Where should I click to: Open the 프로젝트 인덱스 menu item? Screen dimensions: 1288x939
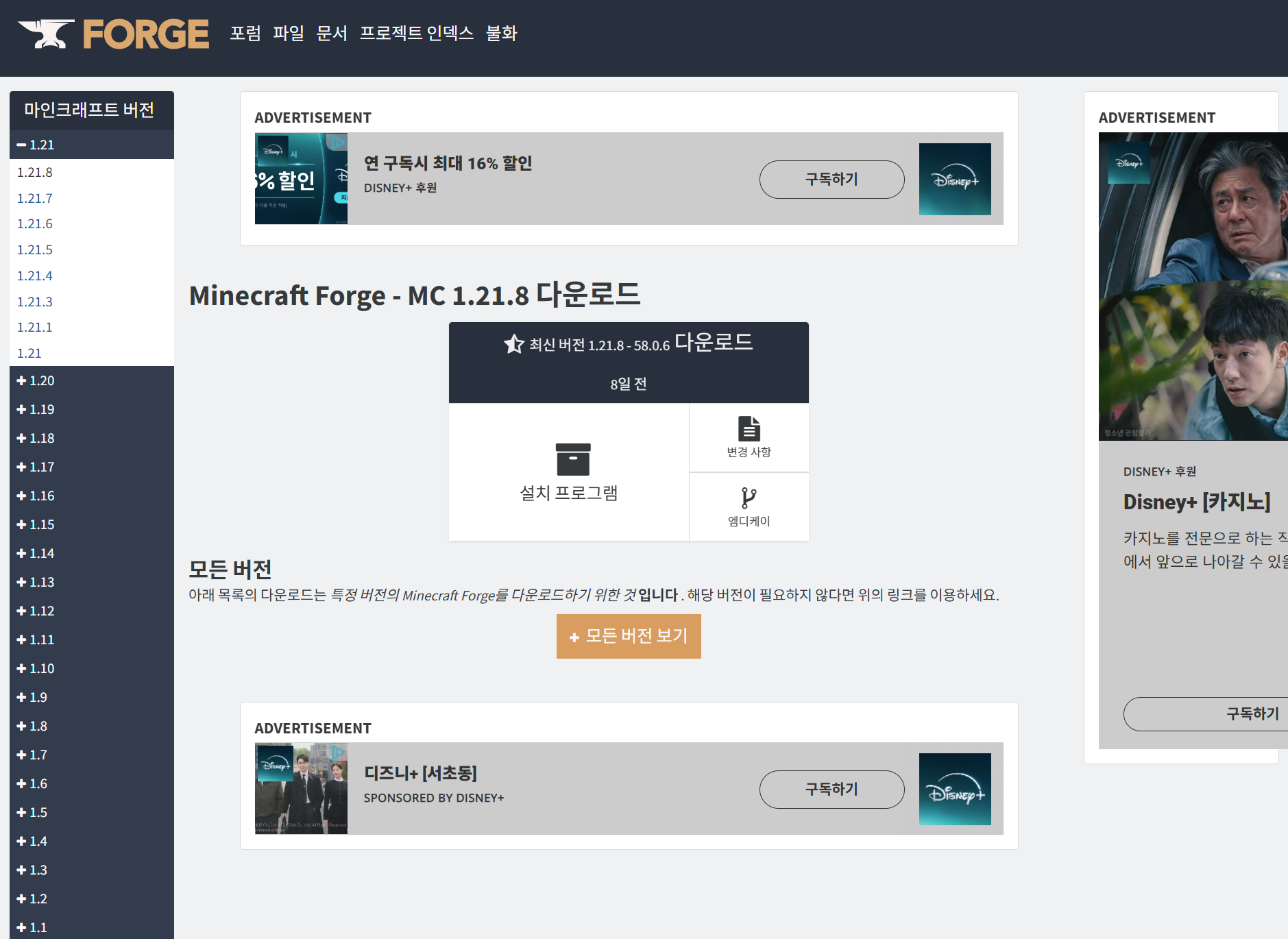pyautogui.click(x=417, y=33)
